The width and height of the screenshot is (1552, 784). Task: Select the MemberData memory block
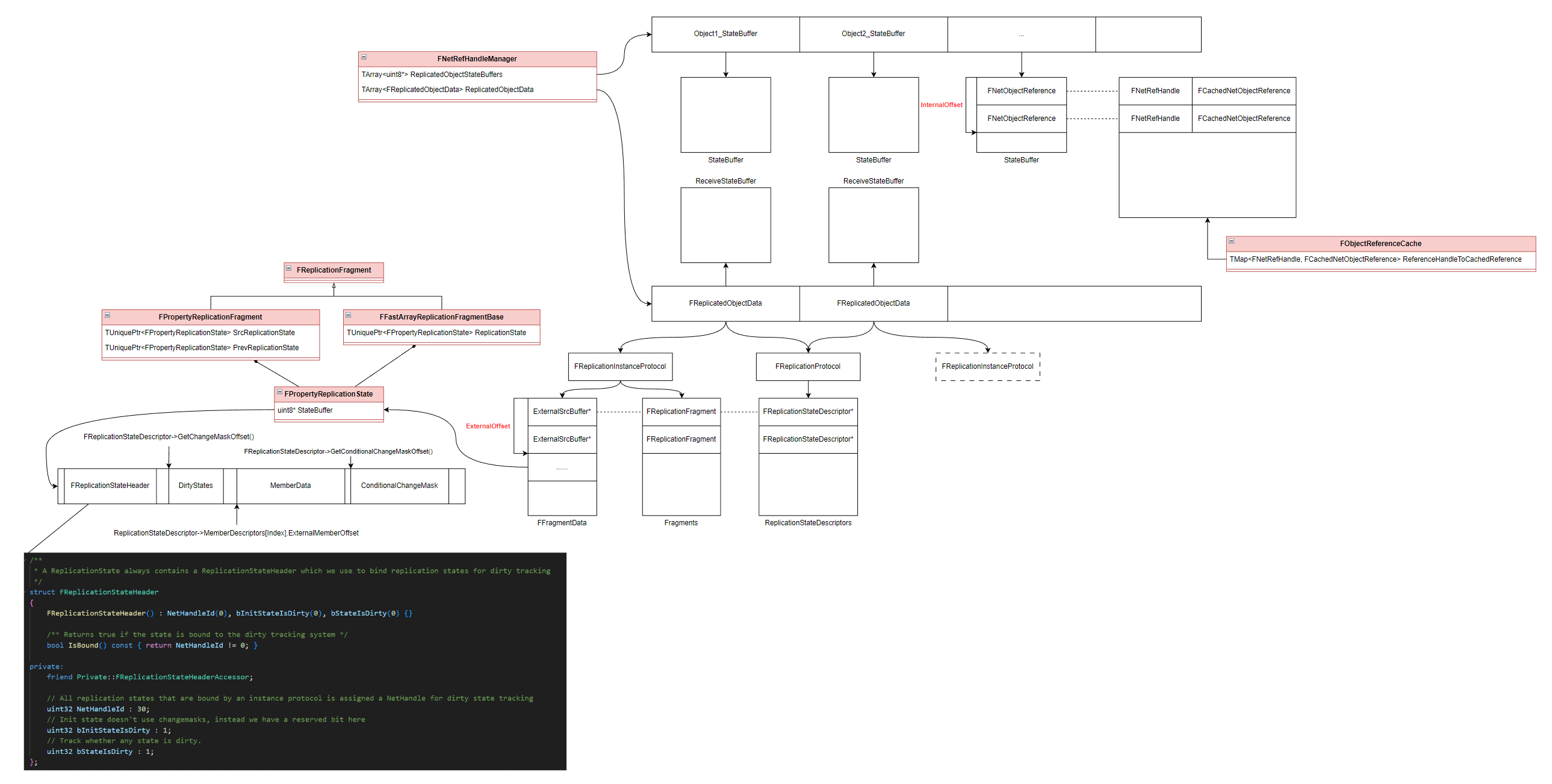[x=290, y=486]
